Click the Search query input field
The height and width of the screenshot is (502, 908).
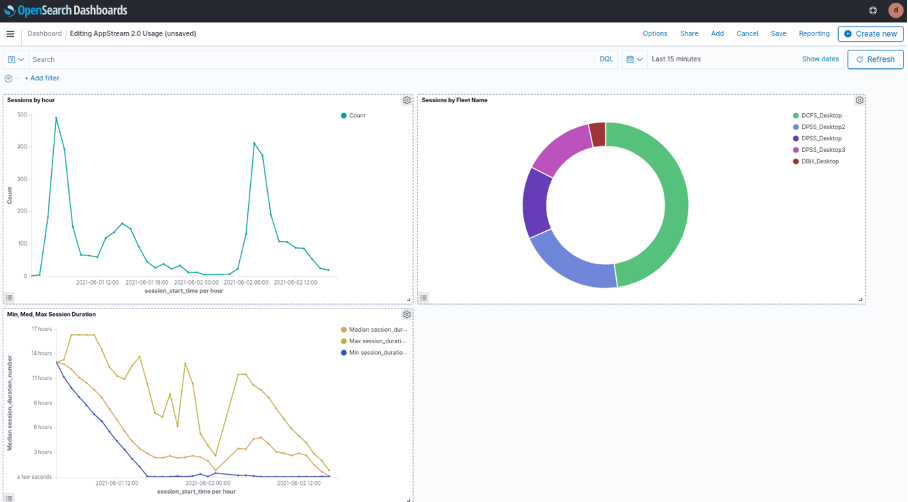(312, 59)
